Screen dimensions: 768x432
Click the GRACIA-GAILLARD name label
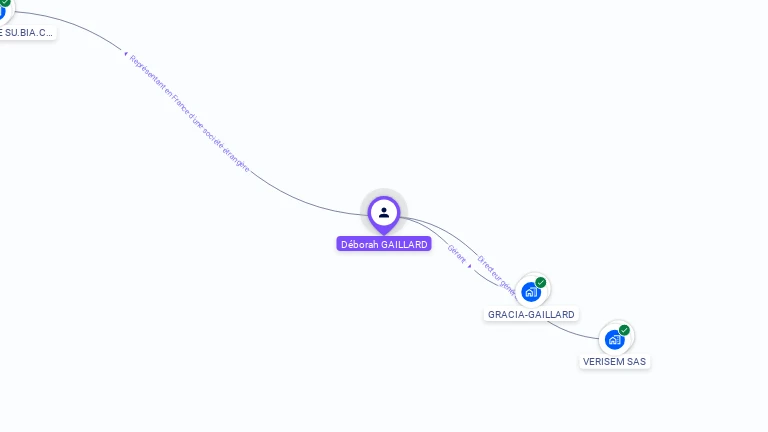[531, 314]
